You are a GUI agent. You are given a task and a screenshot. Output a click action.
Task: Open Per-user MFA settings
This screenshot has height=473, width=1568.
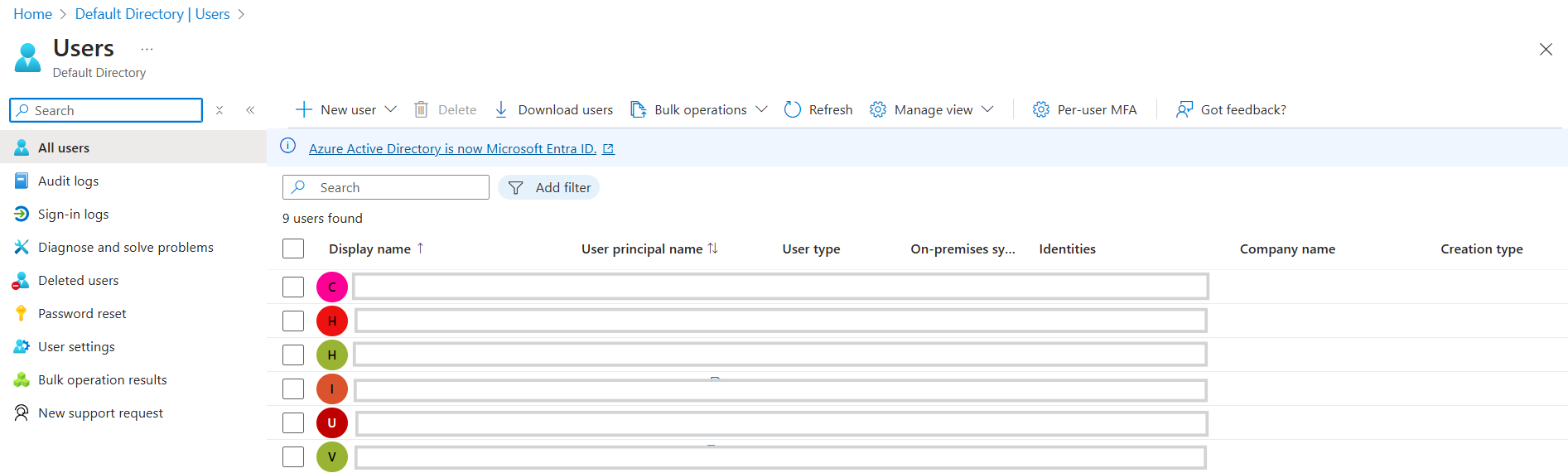coord(1084,109)
